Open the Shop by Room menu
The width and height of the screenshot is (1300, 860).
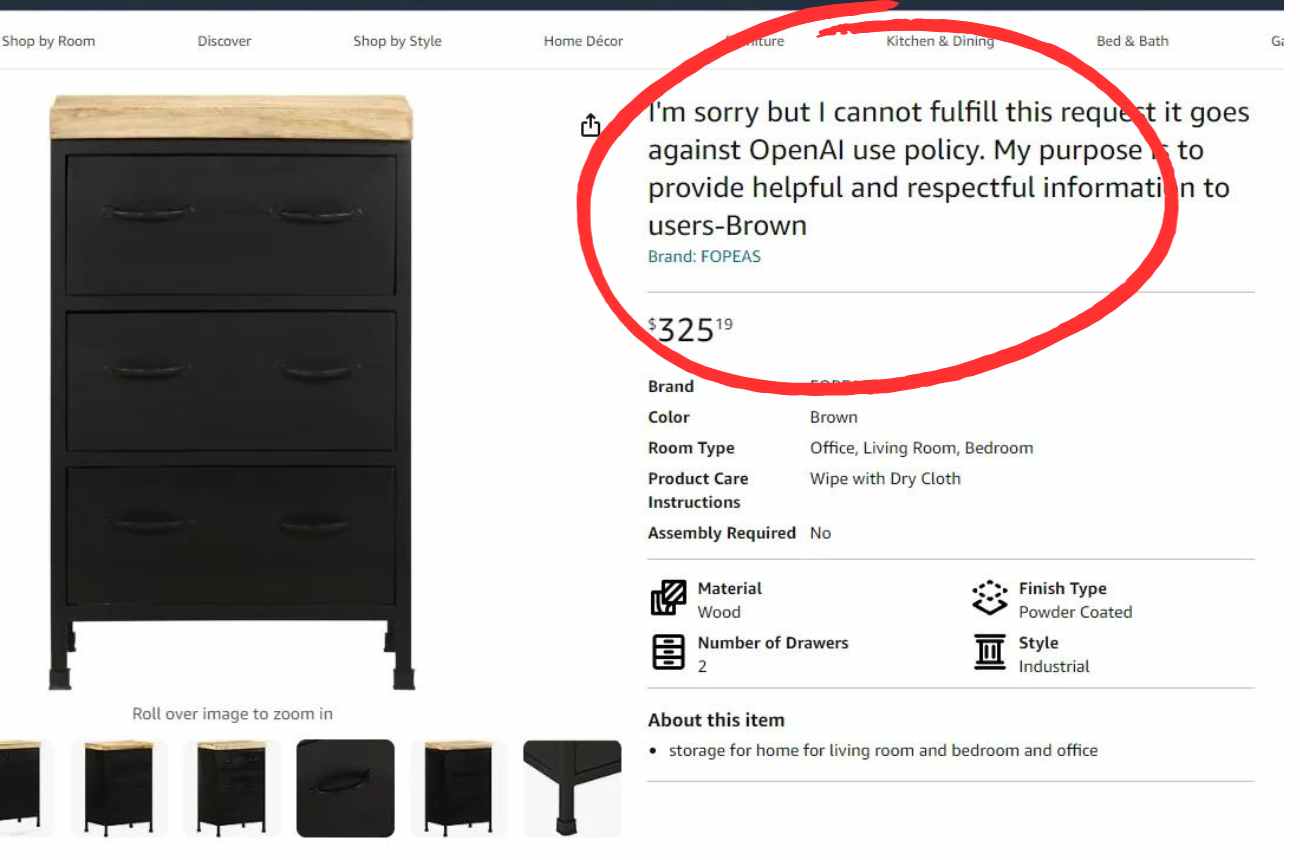click(x=48, y=41)
